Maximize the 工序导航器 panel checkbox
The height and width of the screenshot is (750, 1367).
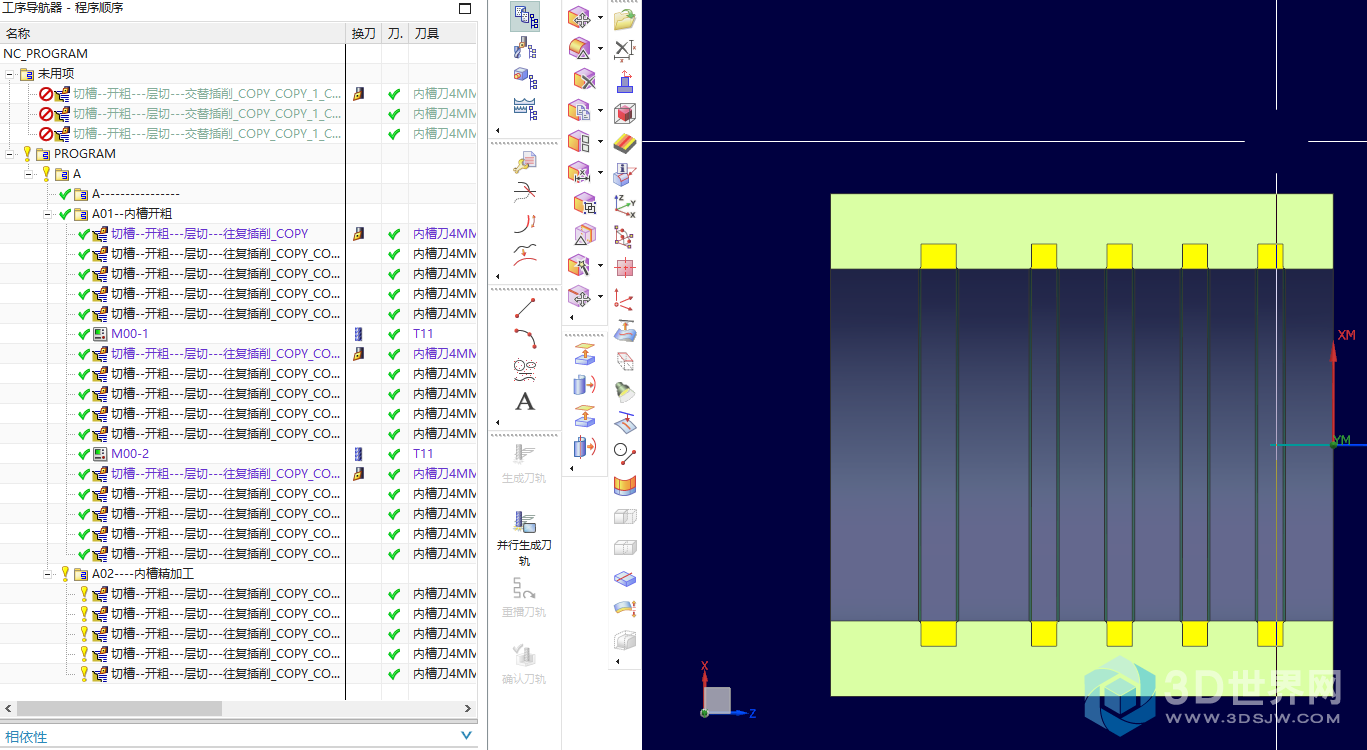464,8
